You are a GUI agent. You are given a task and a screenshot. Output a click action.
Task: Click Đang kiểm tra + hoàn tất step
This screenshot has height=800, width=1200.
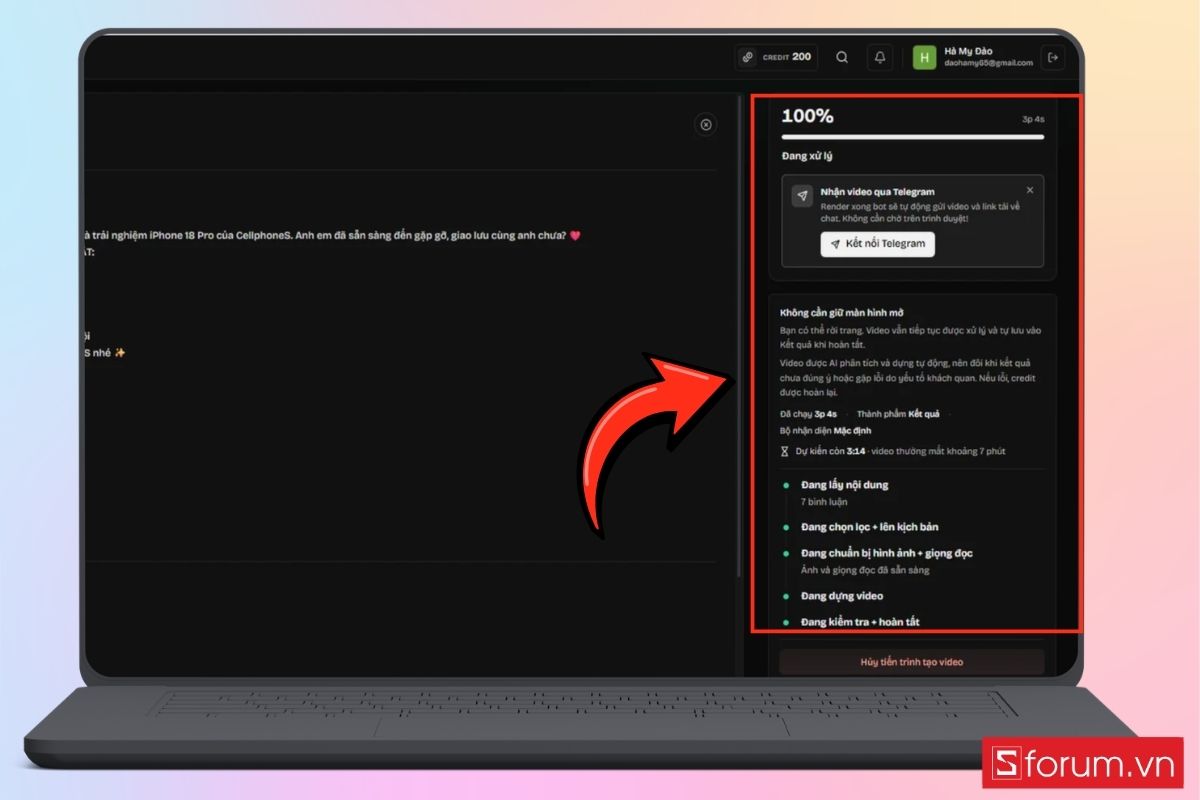coord(860,622)
